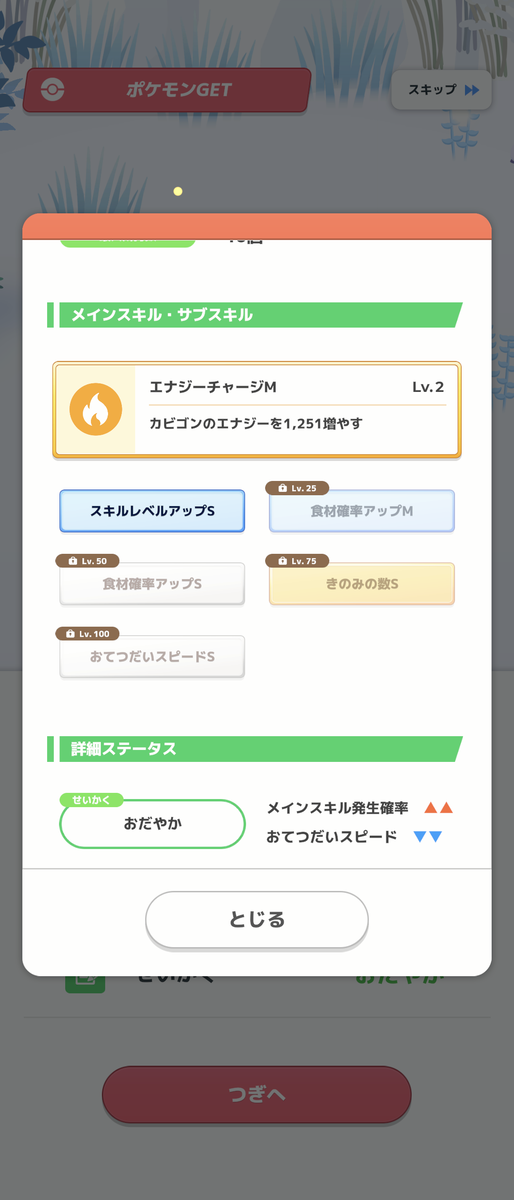Tap the Poké Ball icon in the ポケモンGET banner
Viewport: 514px width, 1200px height.
pyautogui.click(x=53, y=90)
